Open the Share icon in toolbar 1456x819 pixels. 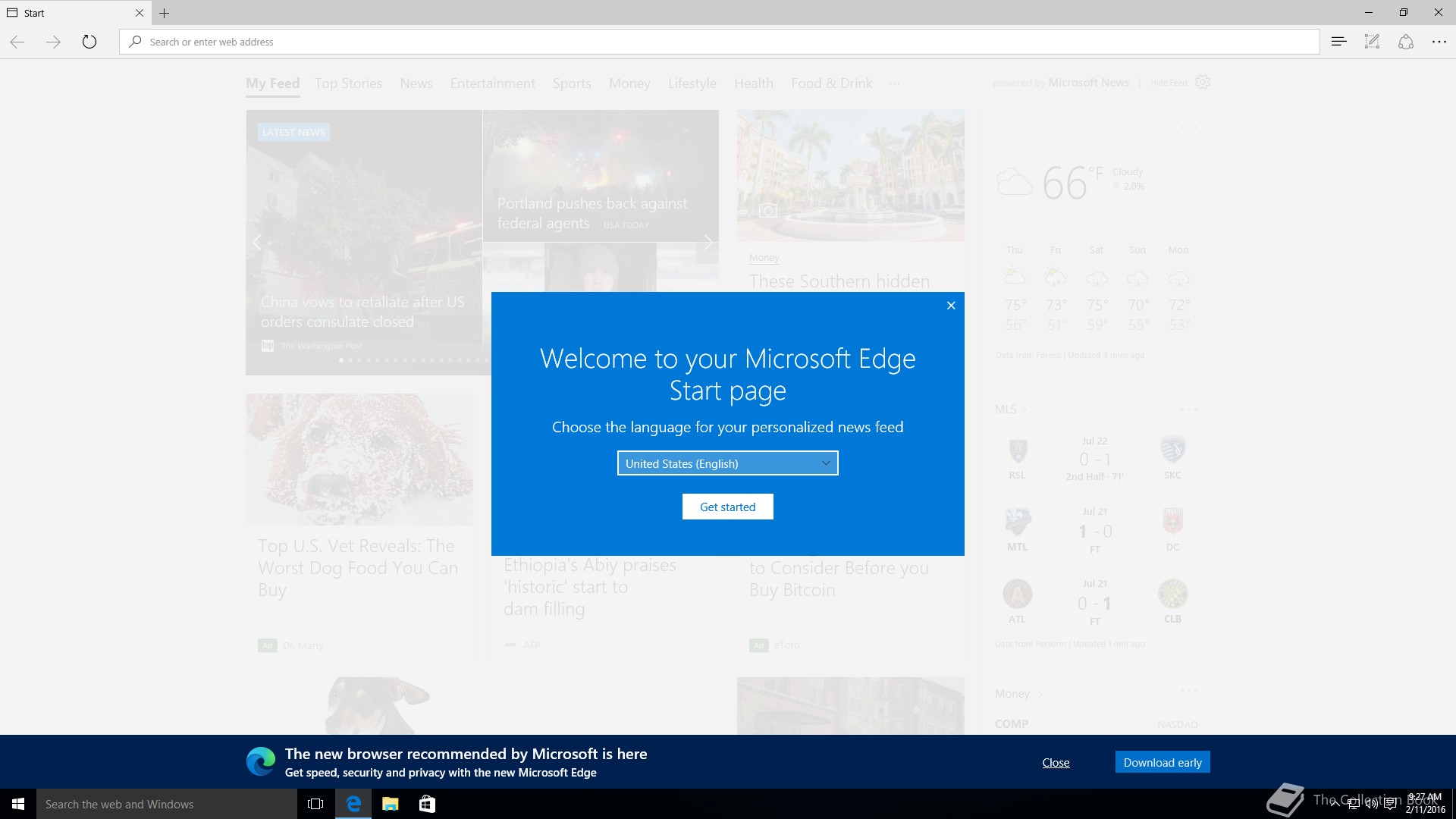point(1405,42)
